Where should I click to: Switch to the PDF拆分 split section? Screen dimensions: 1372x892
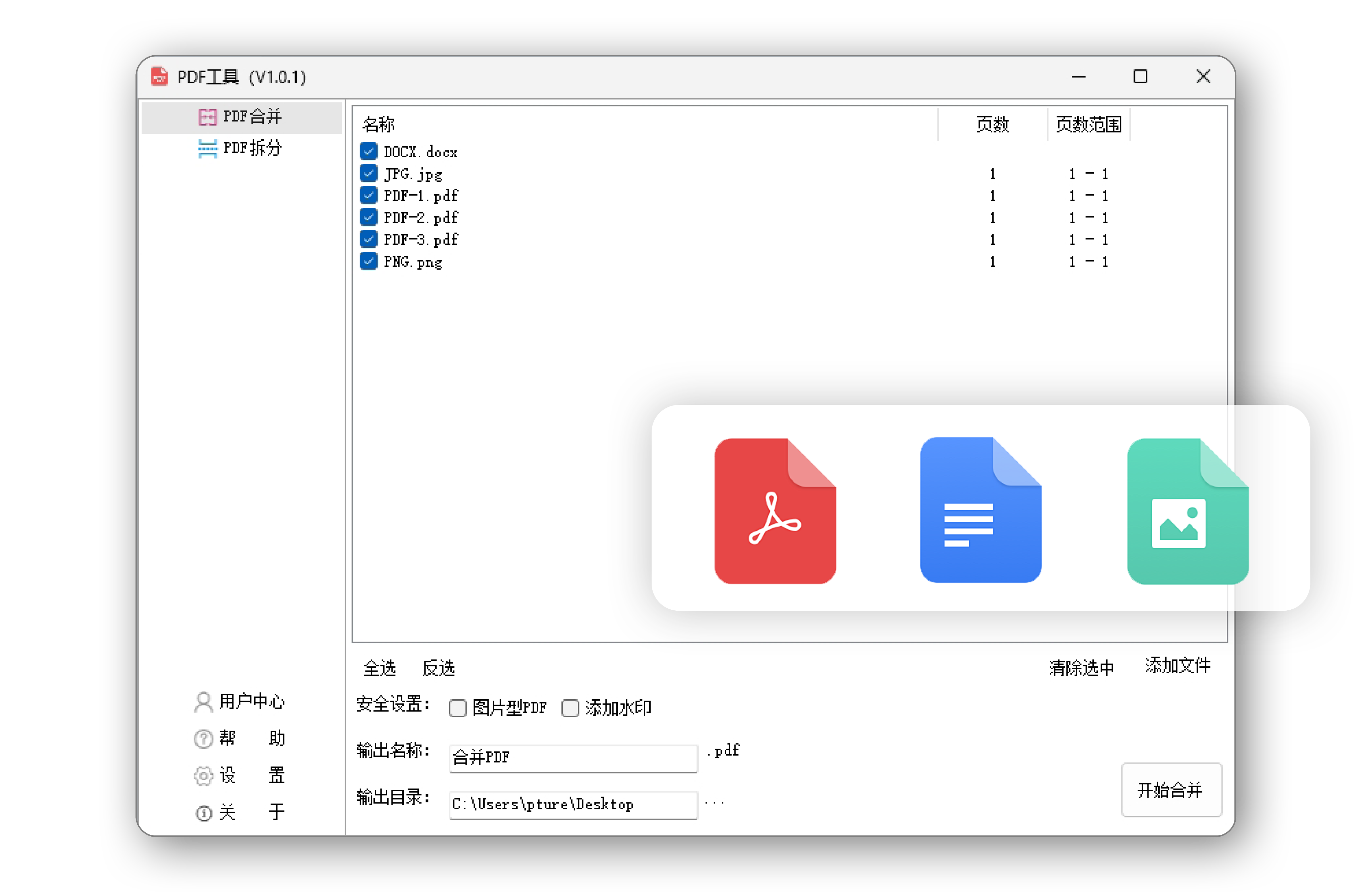click(x=241, y=148)
